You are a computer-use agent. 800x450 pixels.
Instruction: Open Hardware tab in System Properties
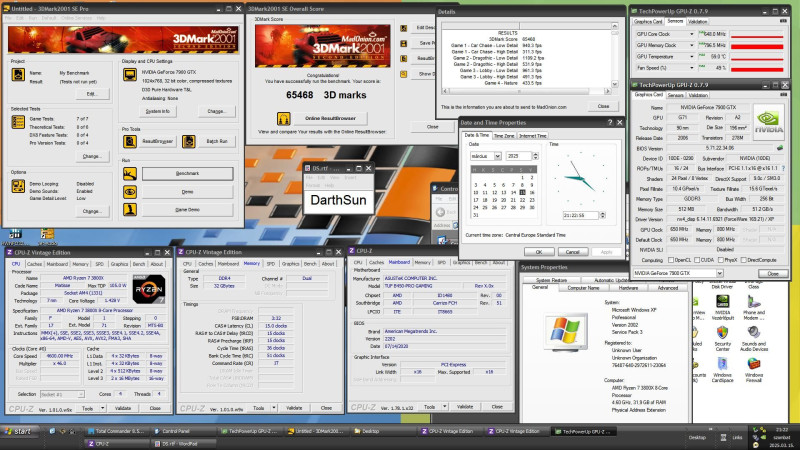(628, 288)
